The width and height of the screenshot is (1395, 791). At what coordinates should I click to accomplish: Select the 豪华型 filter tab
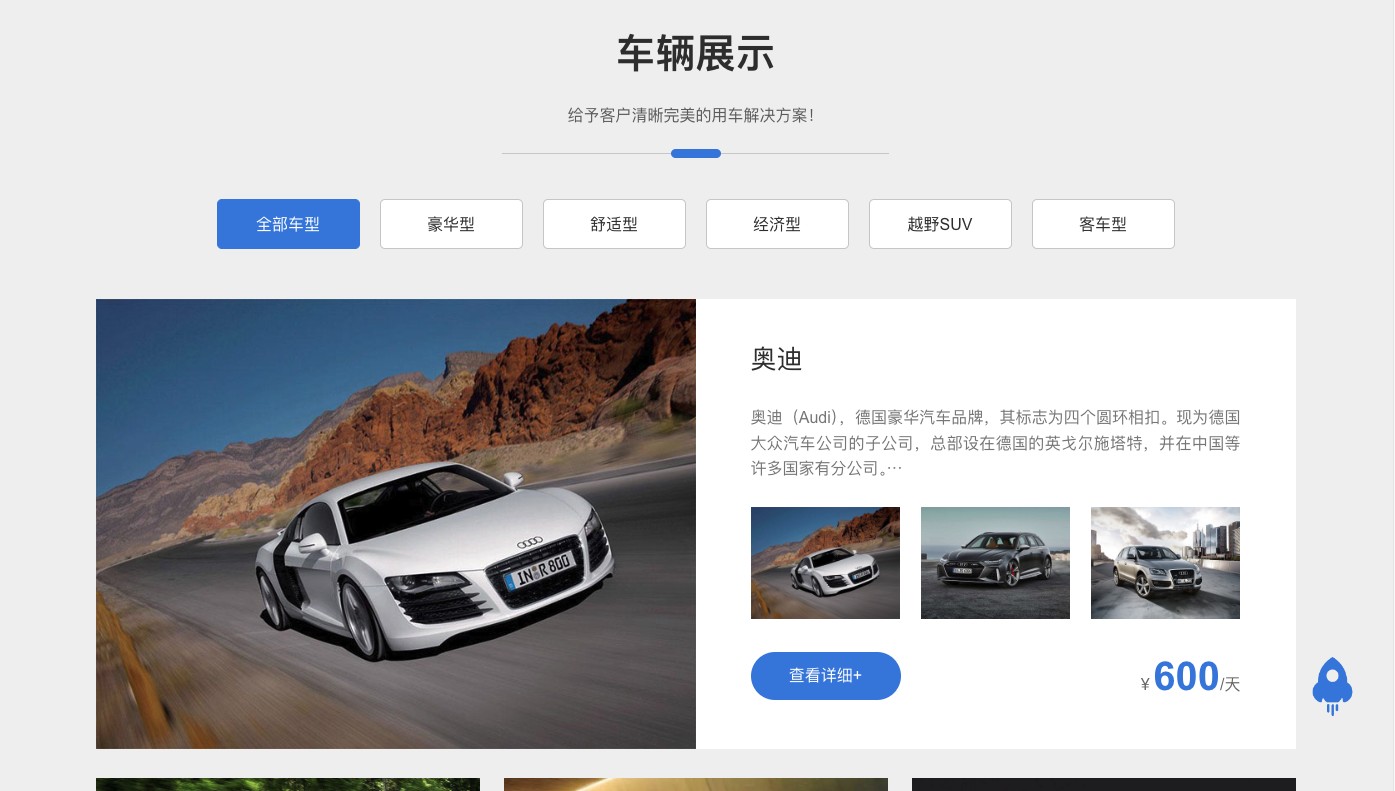pos(451,224)
